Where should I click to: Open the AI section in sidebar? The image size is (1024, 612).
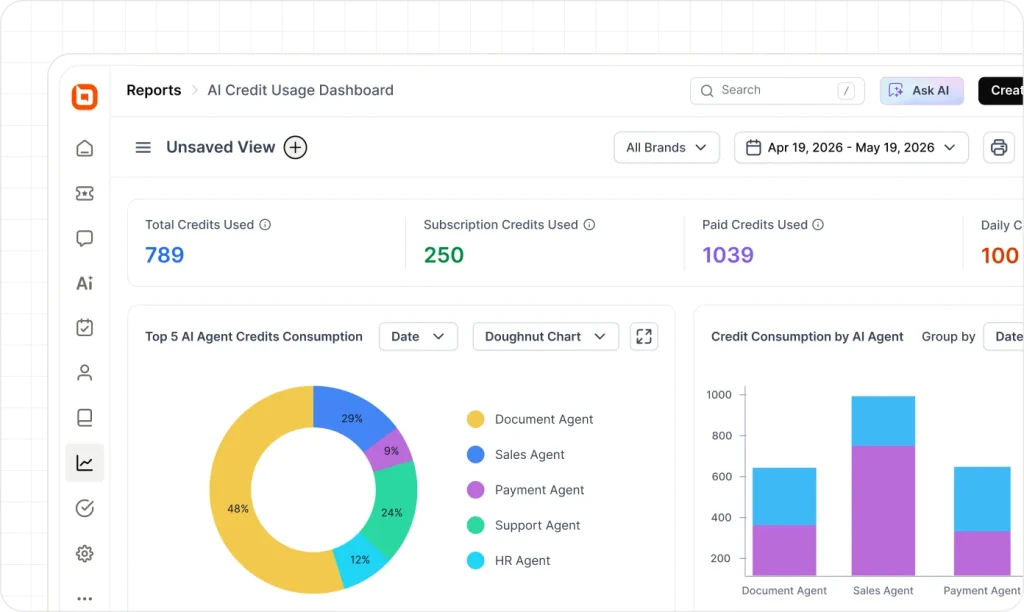click(85, 283)
